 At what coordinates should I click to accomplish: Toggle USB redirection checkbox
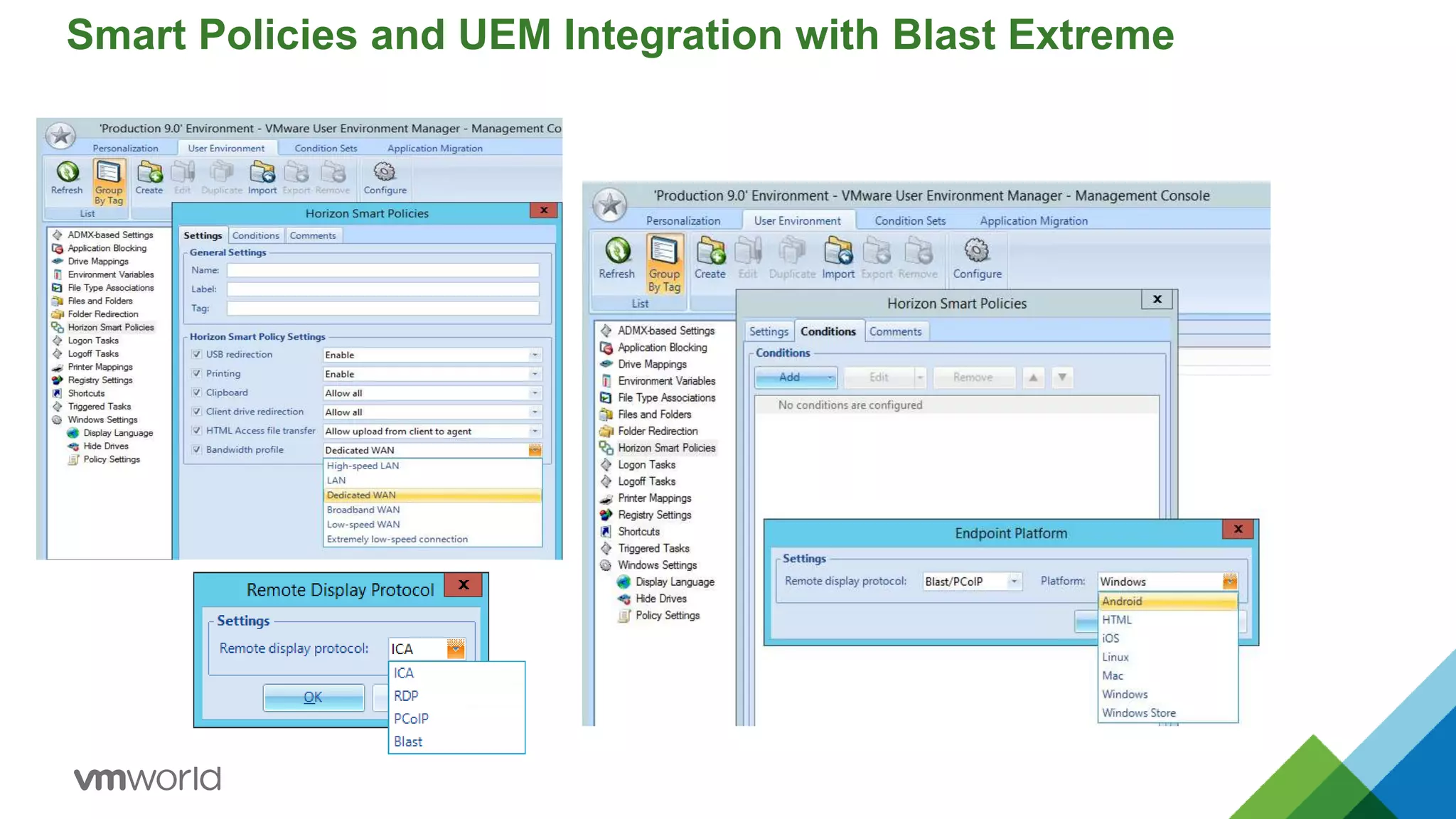tap(197, 354)
